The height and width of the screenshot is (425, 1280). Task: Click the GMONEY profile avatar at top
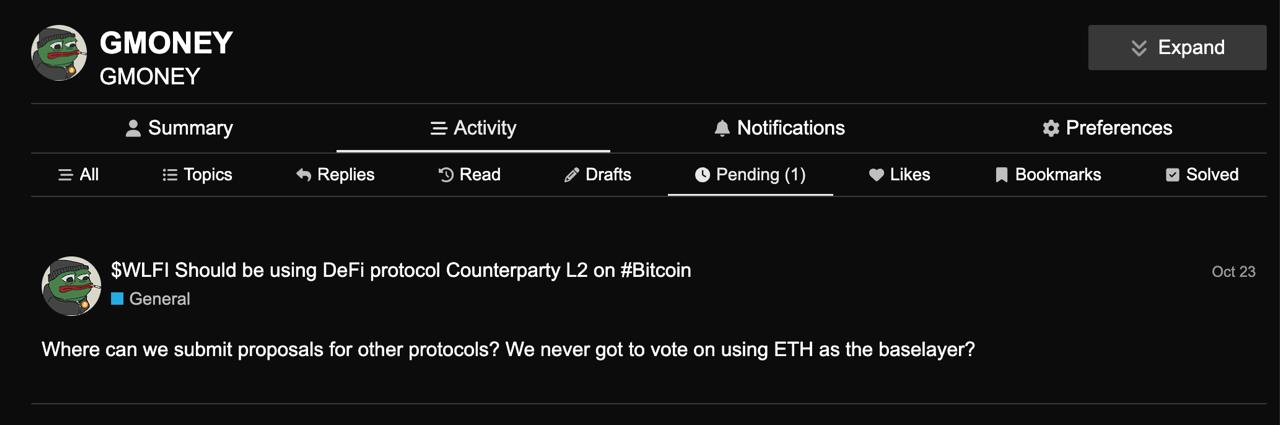(59, 53)
